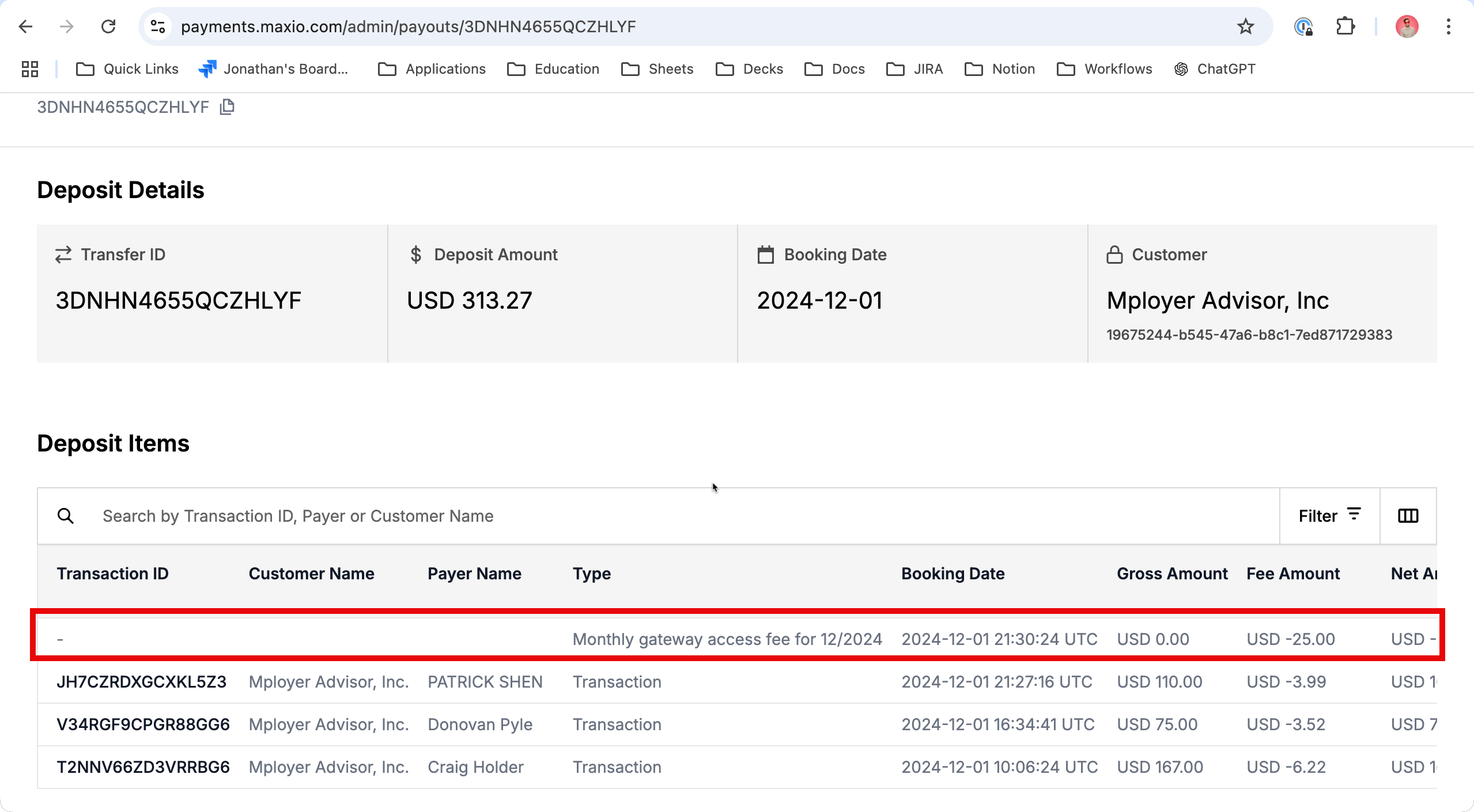Open the Chrome apps grid
This screenshot has width=1474, height=812.
(x=30, y=69)
